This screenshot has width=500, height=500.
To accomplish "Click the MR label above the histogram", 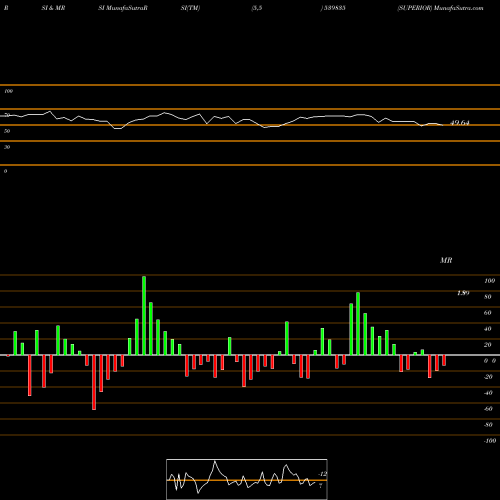I will tap(446, 260).
